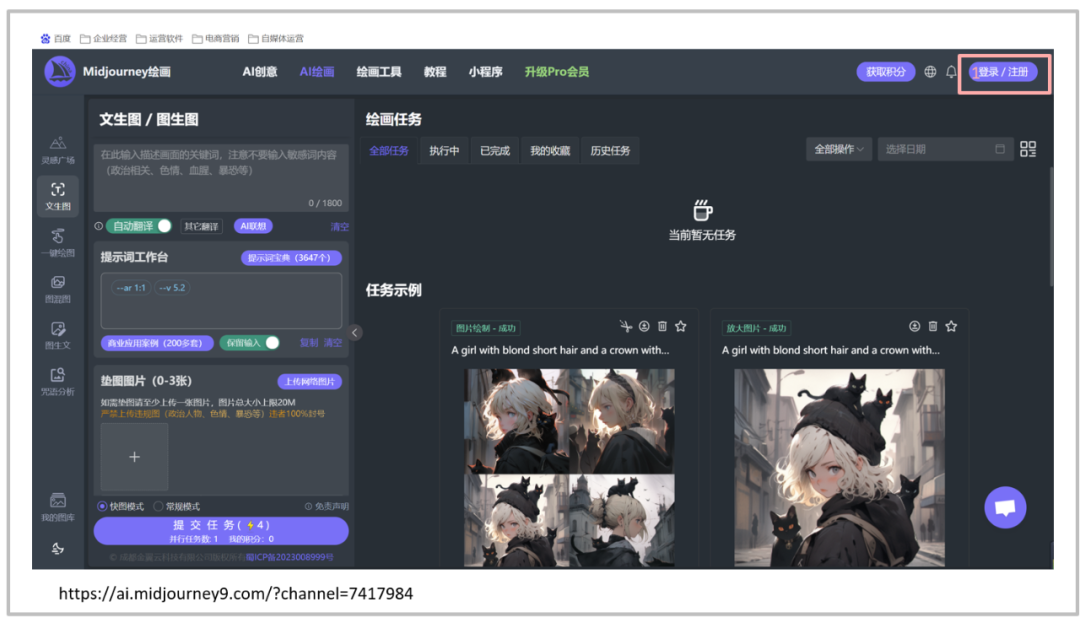The height and width of the screenshot is (618, 1080).
Task: Open AI创意 menu item
Action: pos(260,72)
